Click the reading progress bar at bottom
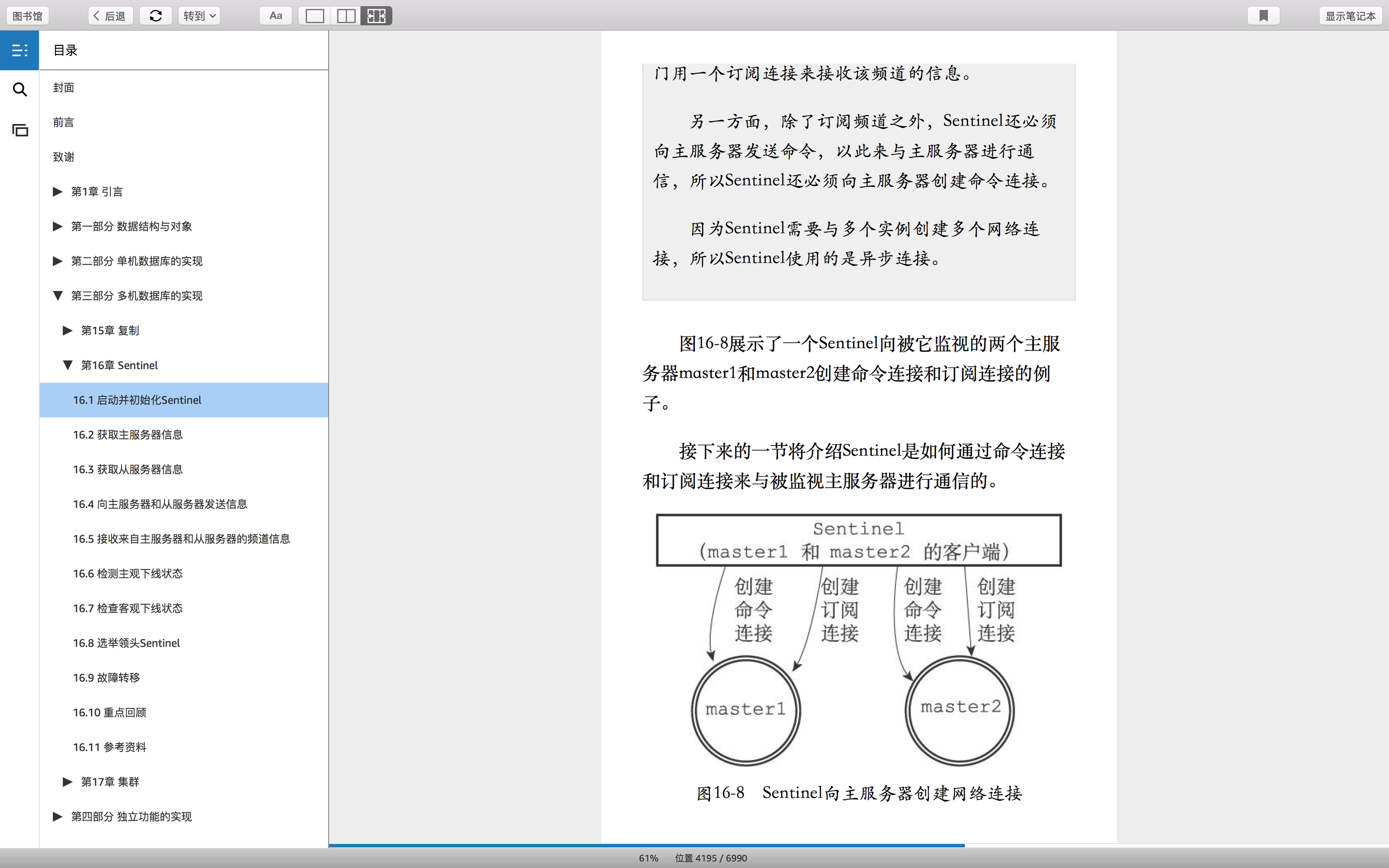Image resolution: width=1389 pixels, height=868 pixels. (858, 845)
